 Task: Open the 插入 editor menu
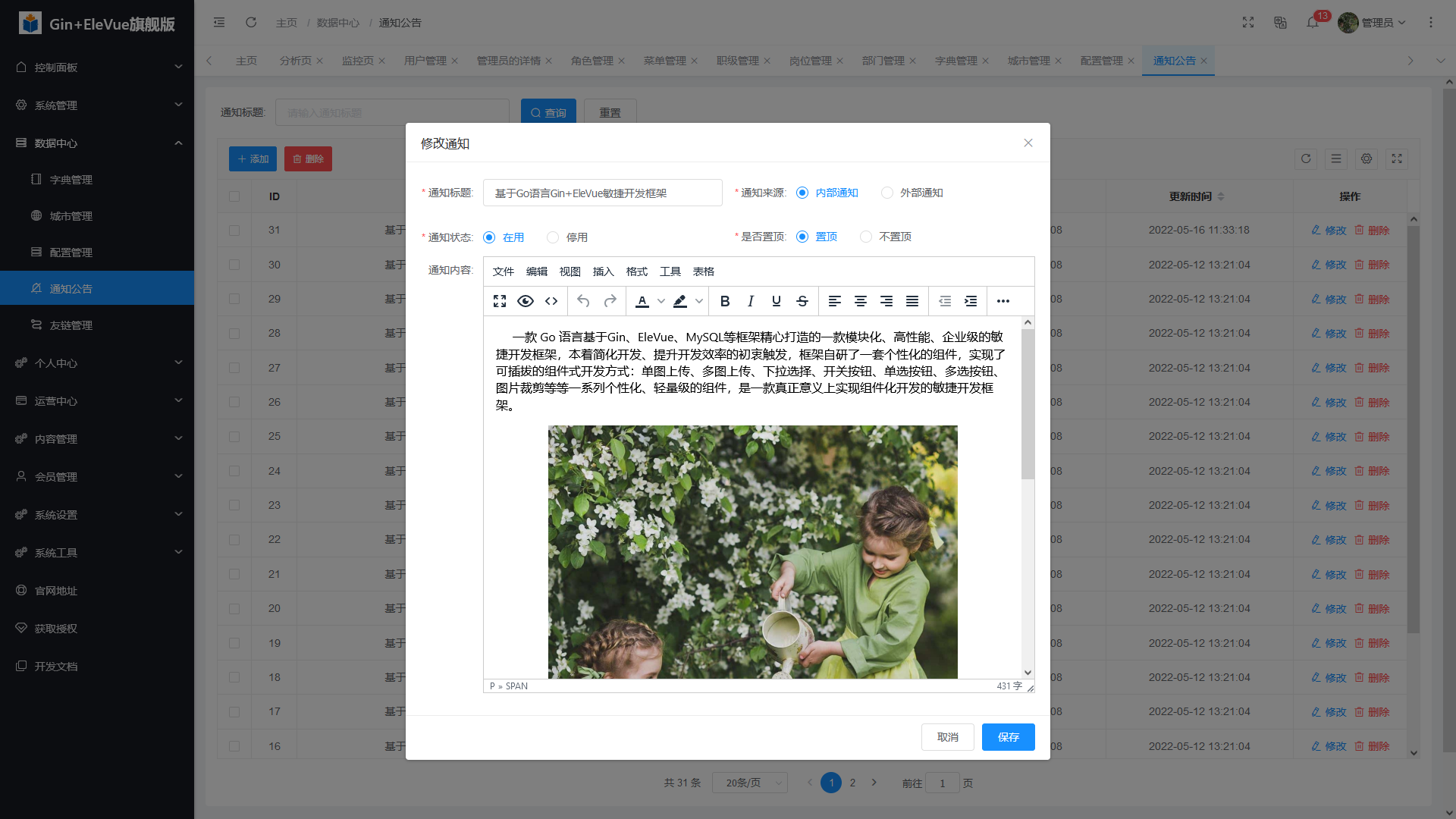[x=603, y=271]
